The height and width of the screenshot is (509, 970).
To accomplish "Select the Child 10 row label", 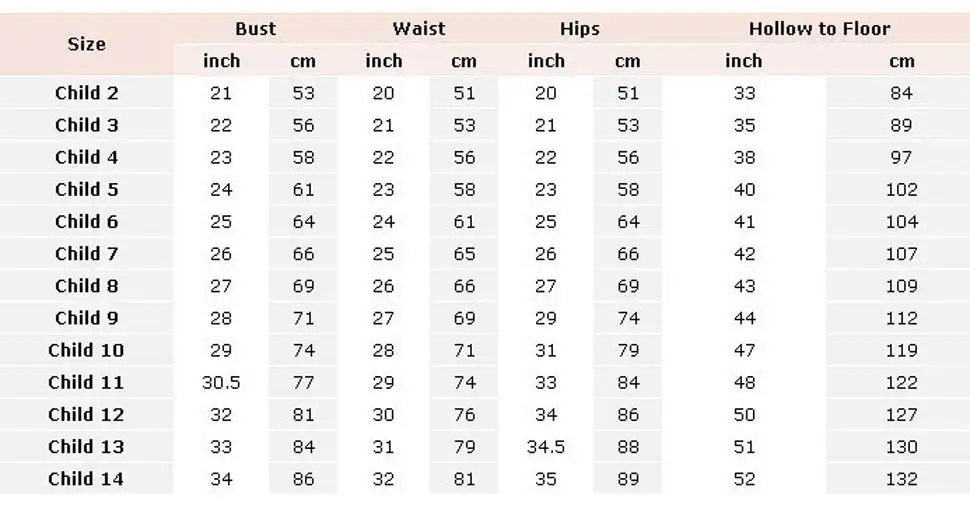I will [x=87, y=351].
